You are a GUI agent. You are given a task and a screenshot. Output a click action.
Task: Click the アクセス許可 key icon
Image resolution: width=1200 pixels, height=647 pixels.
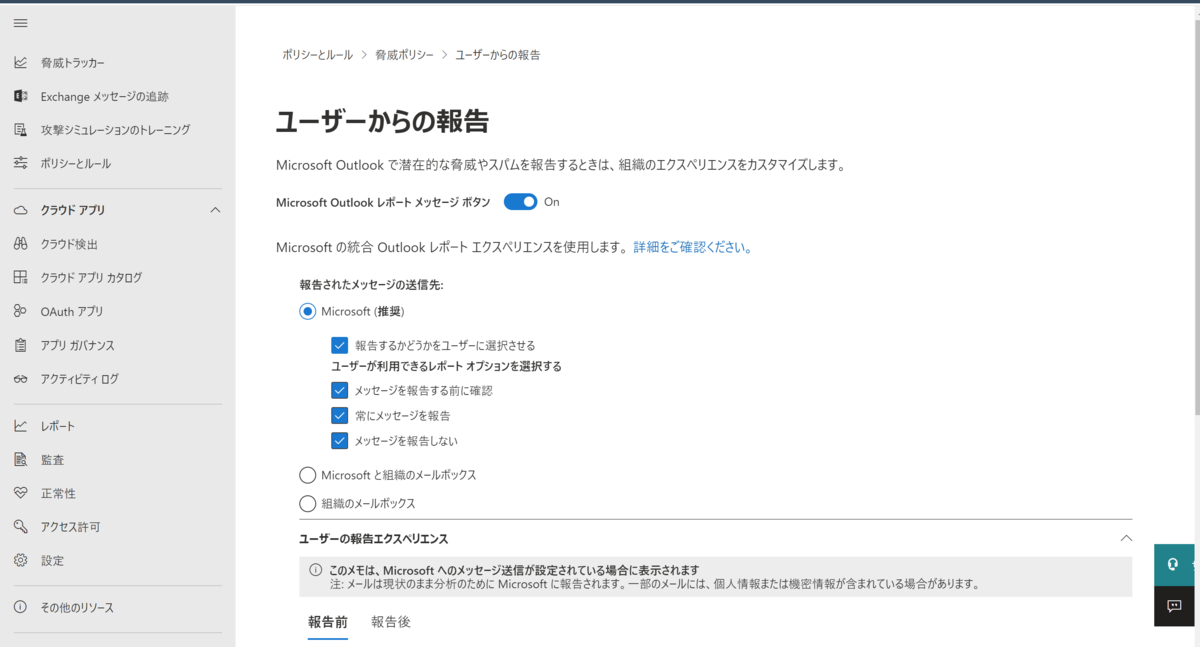20,527
